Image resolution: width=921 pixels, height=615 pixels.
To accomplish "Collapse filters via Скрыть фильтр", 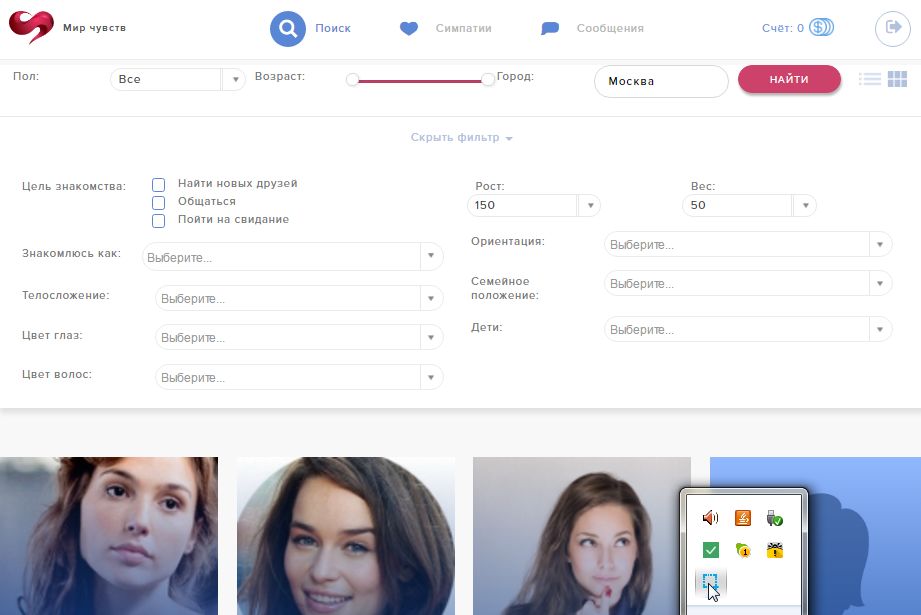I will coord(461,137).
